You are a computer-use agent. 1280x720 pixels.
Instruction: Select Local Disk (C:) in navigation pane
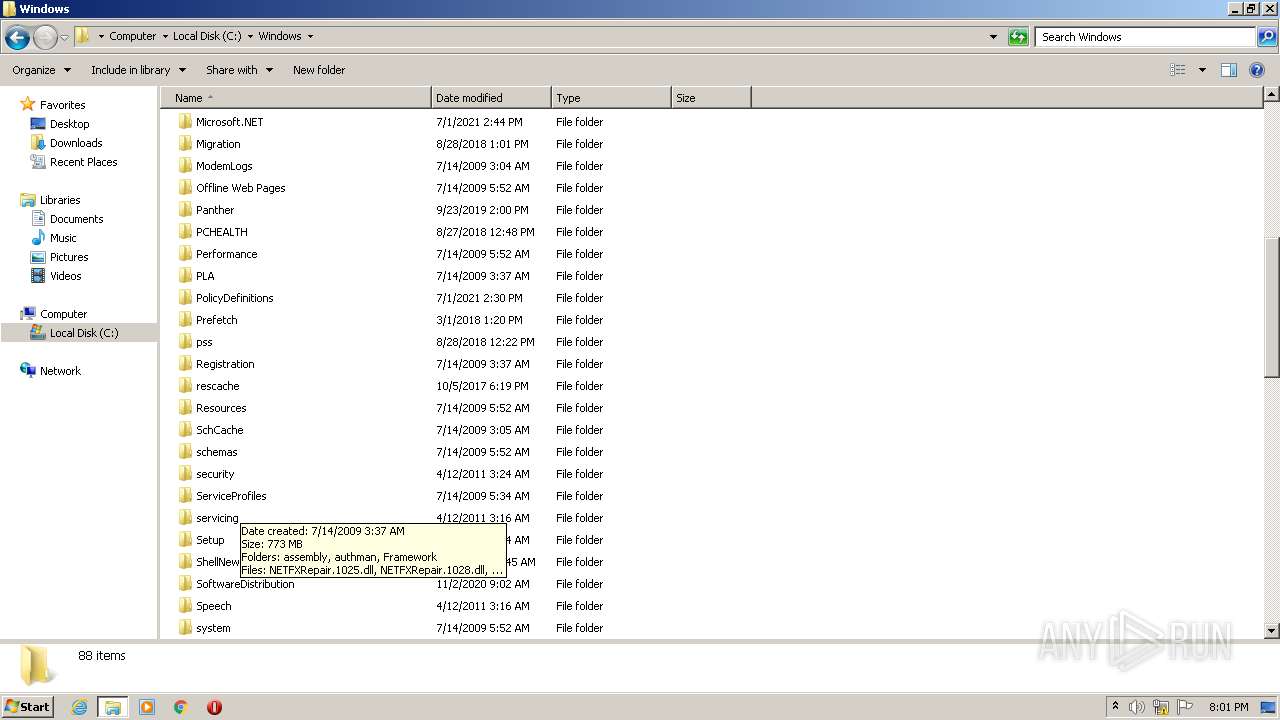(84, 333)
